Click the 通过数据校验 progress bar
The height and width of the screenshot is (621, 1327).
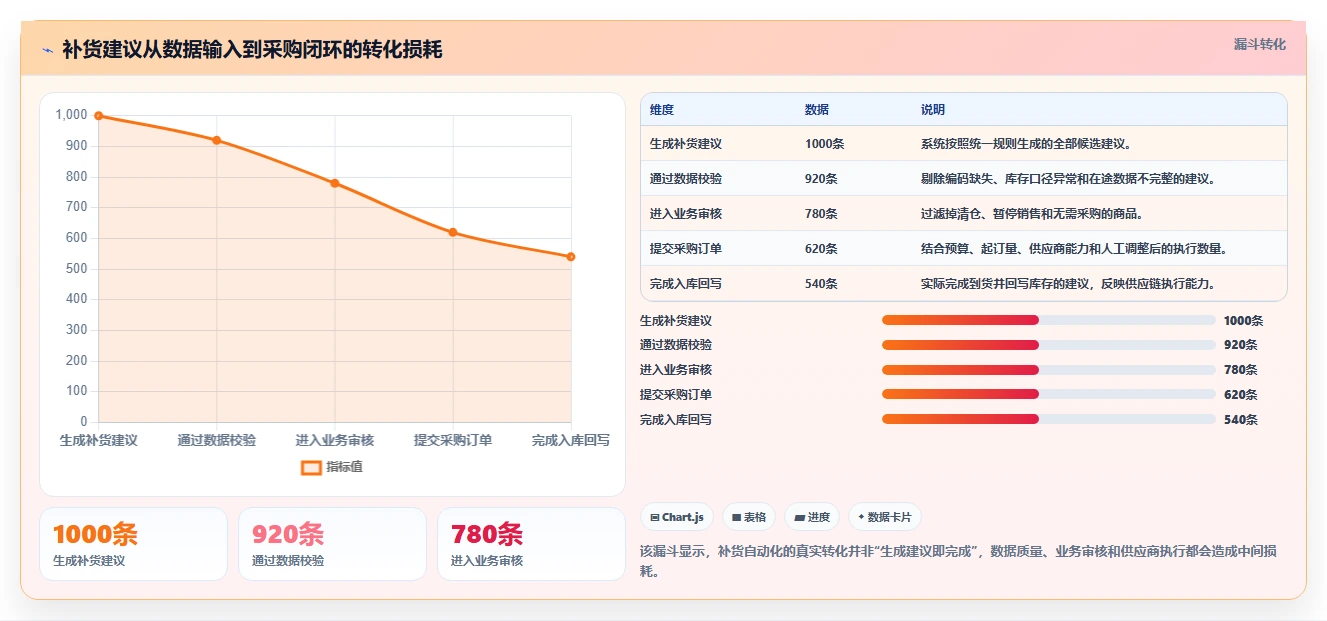(x=1049, y=345)
